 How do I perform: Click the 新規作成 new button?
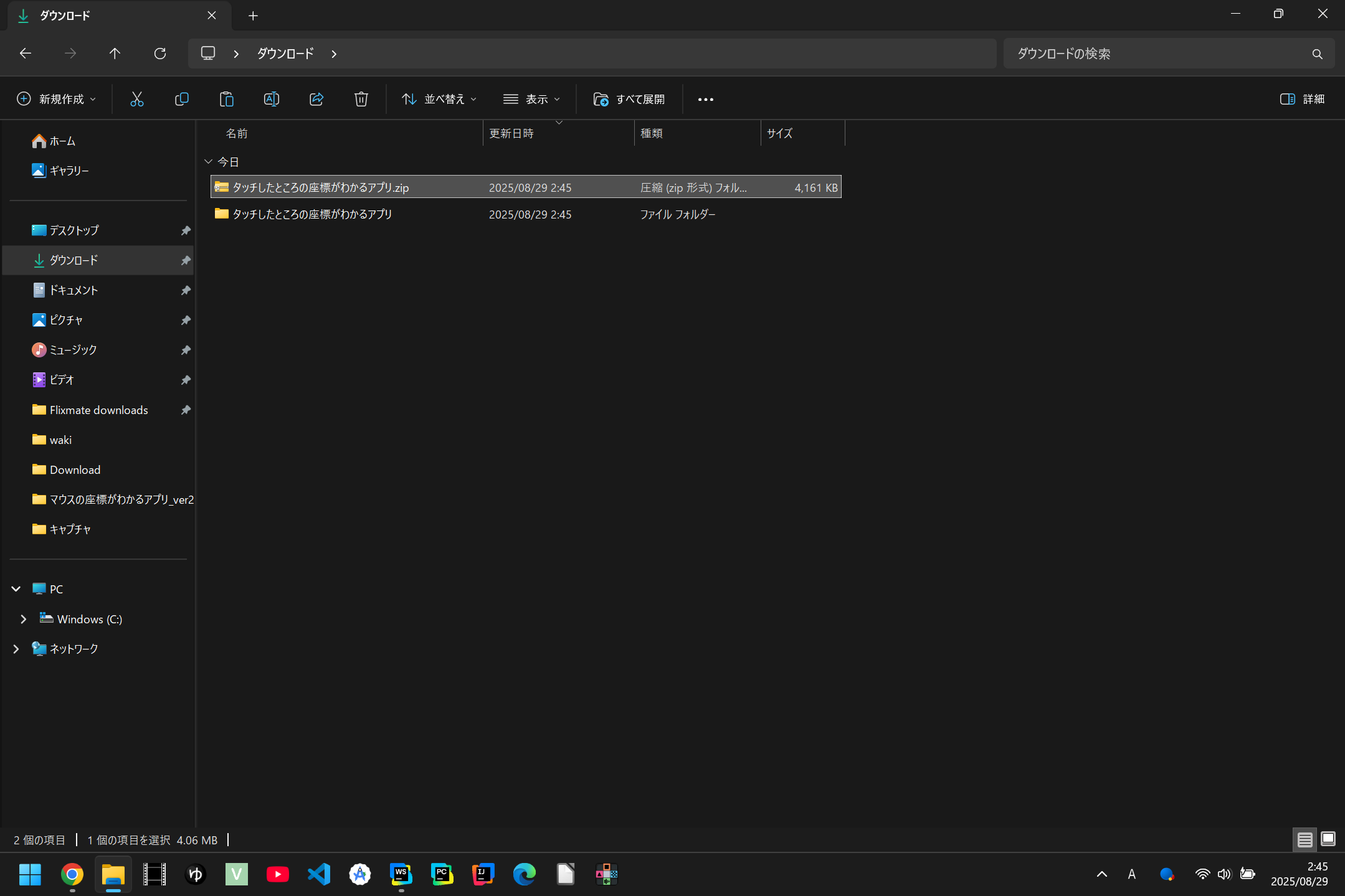pos(57,99)
